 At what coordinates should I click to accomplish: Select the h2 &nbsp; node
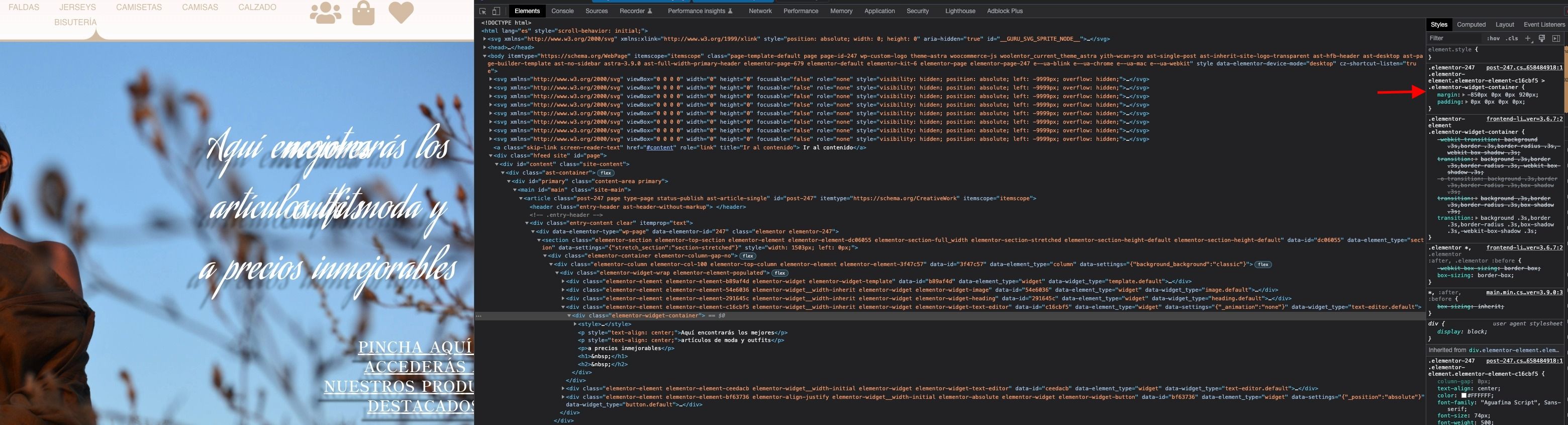(x=603, y=364)
